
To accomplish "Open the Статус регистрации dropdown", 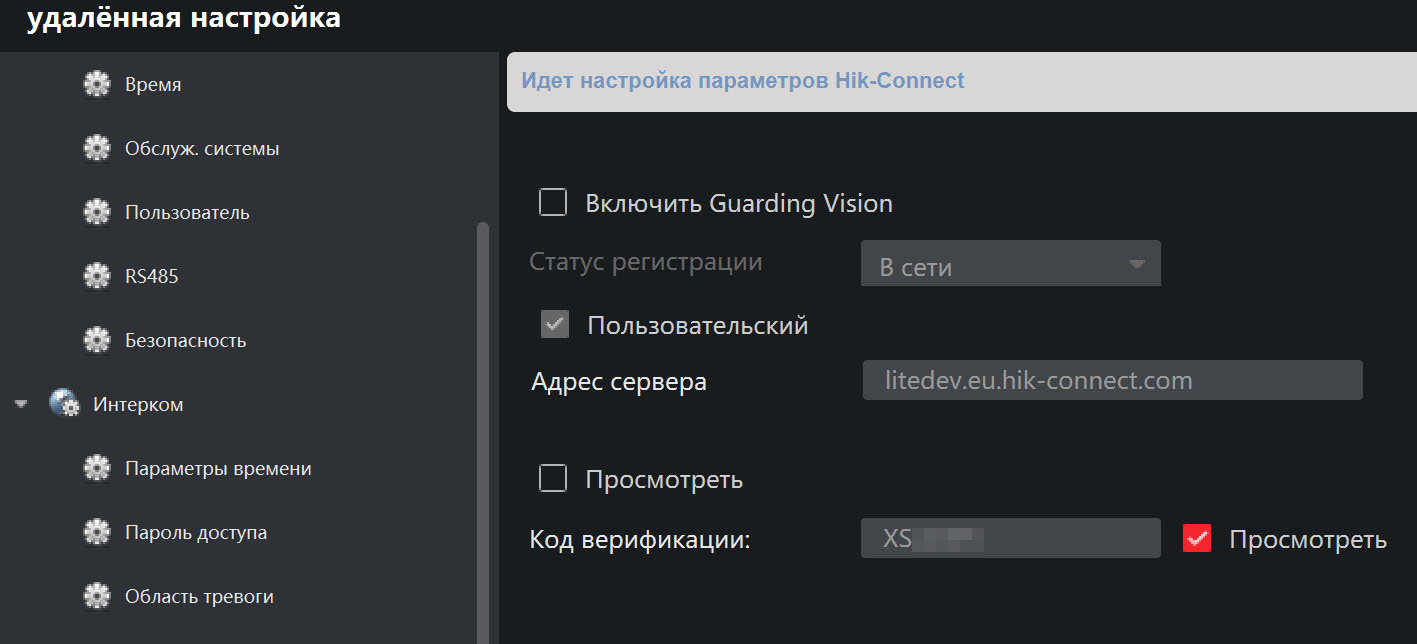I will click(x=1010, y=265).
